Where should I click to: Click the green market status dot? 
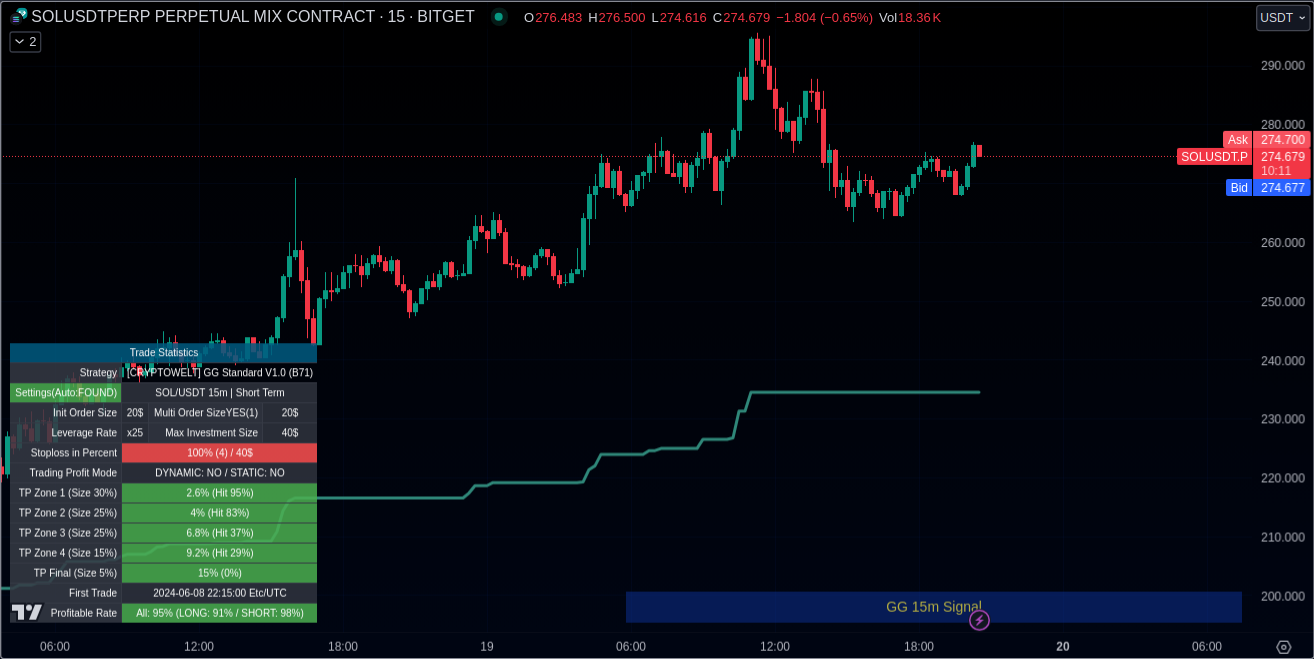point(498,17)
